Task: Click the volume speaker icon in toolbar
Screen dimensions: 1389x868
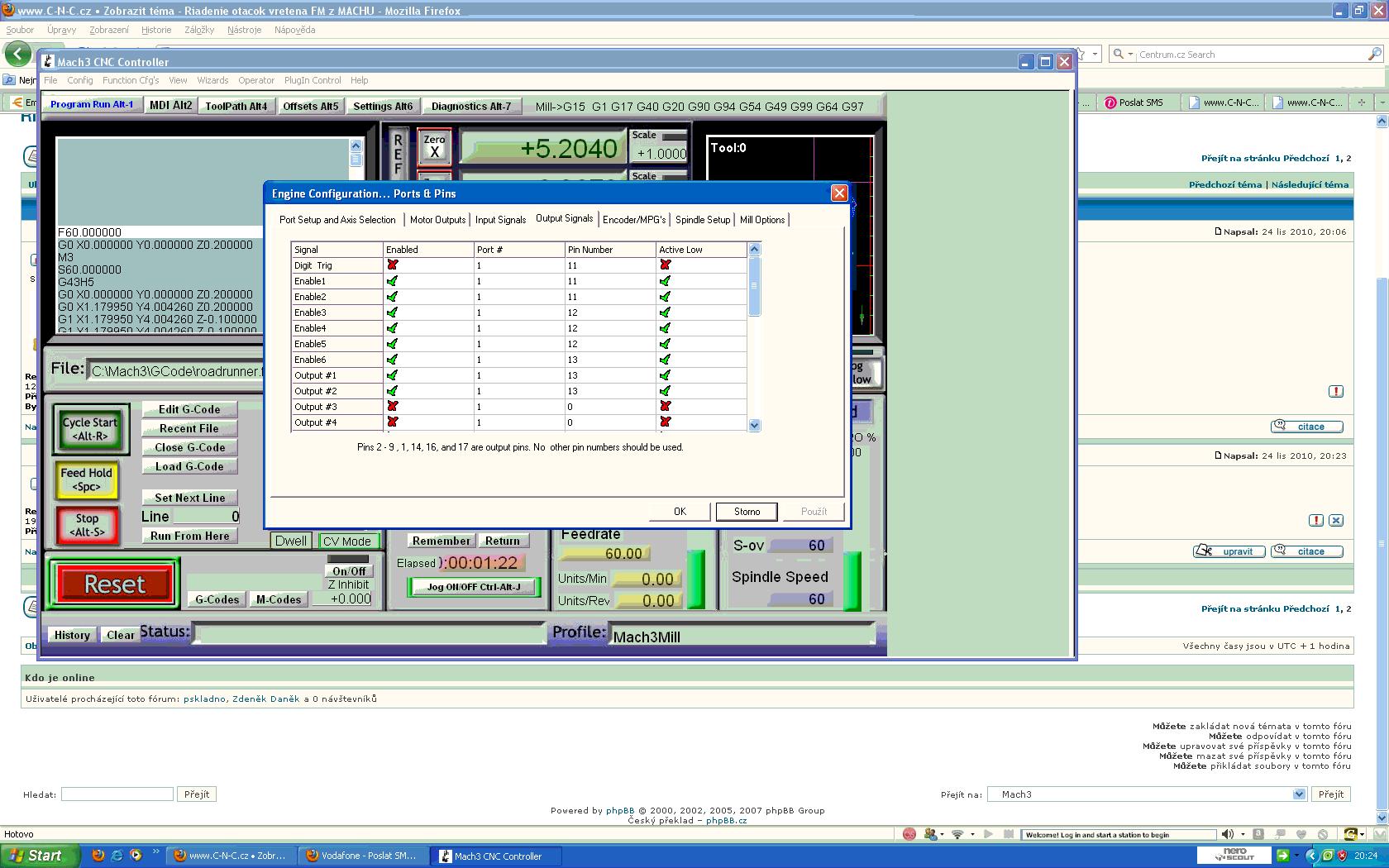Action: click(1228, 834)
